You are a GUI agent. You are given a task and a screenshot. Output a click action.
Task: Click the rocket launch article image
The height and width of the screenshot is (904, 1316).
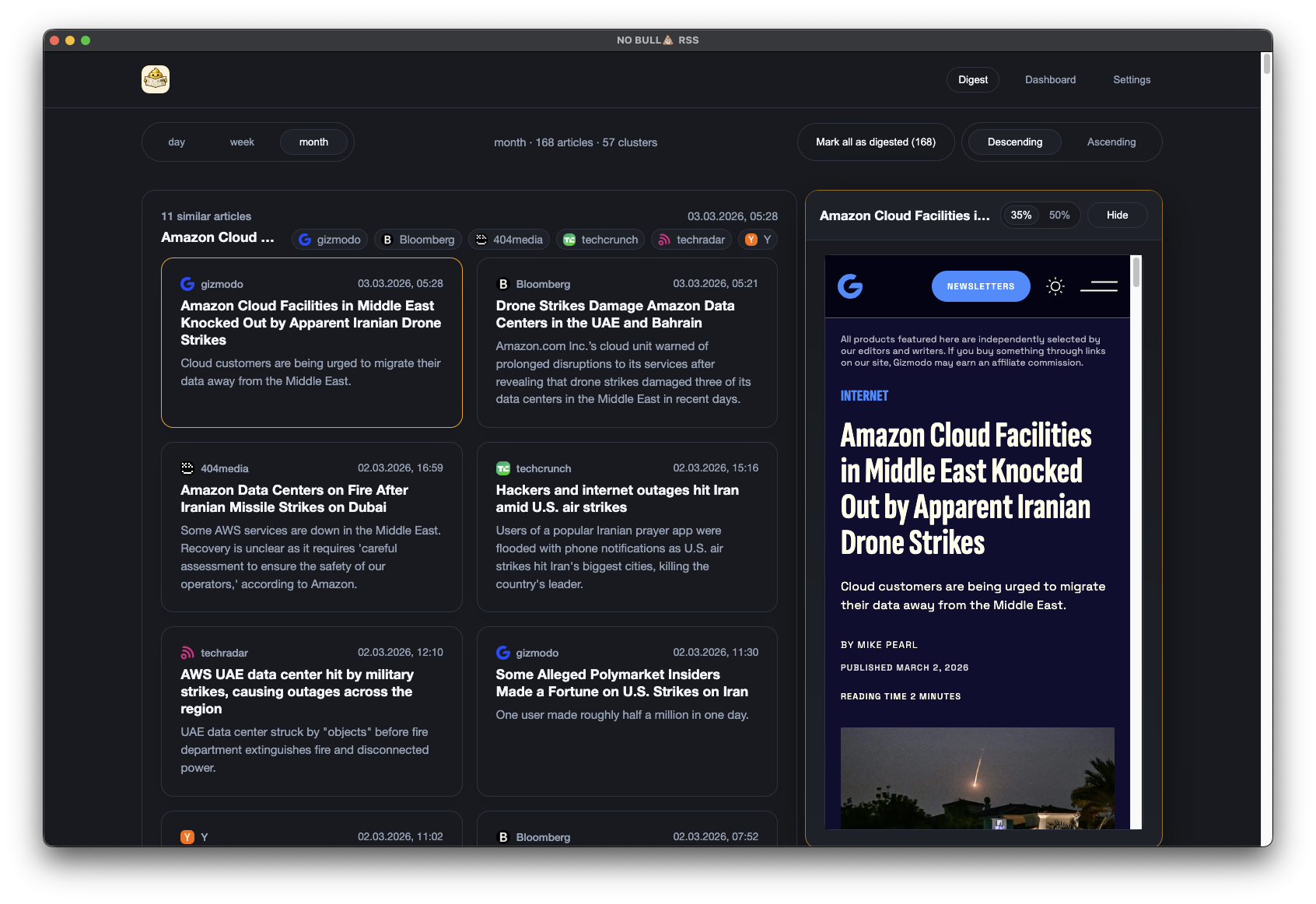[977, 778]
